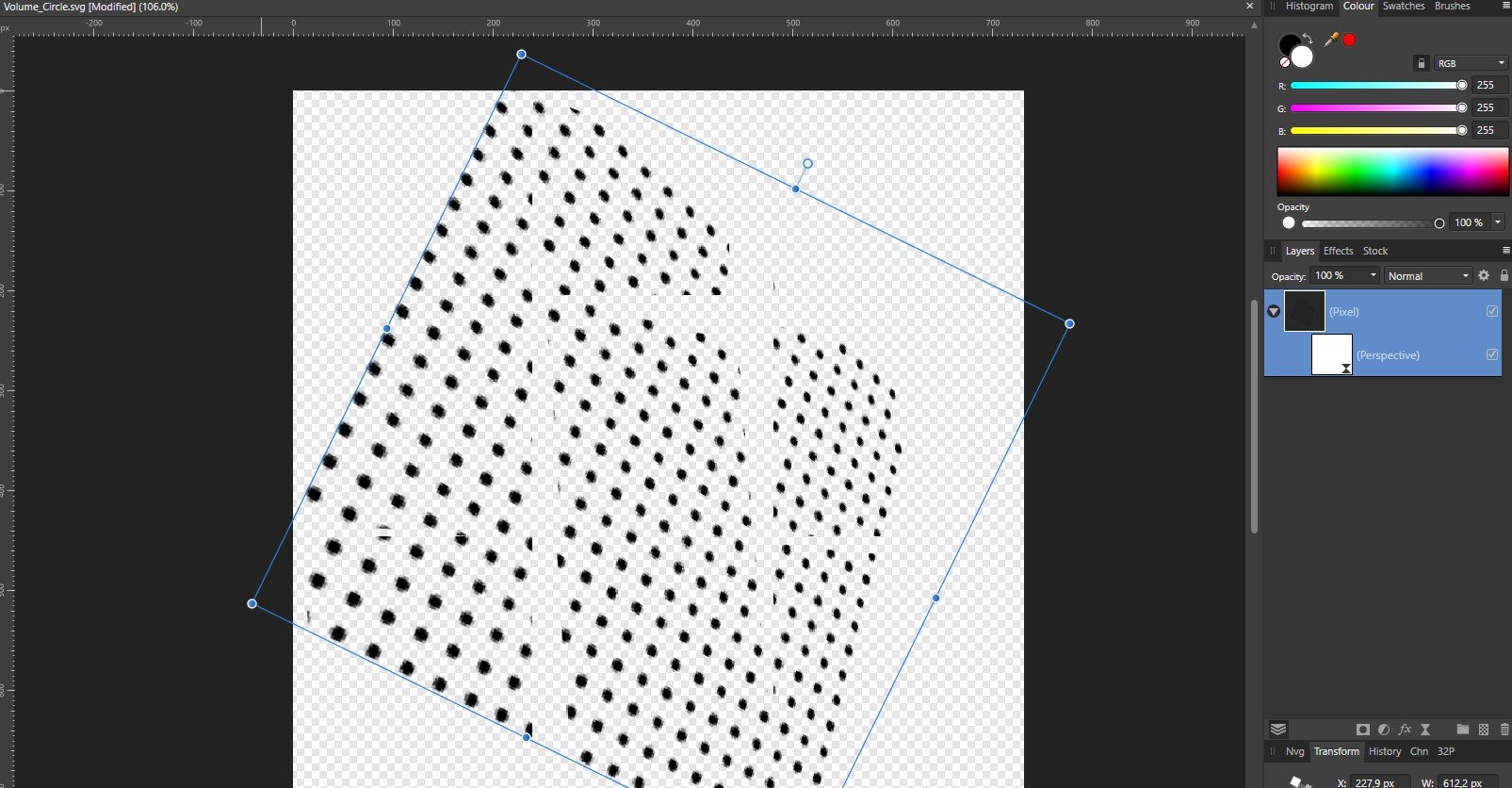Click the R value field 255
1512x788 pixels.
1489,85
